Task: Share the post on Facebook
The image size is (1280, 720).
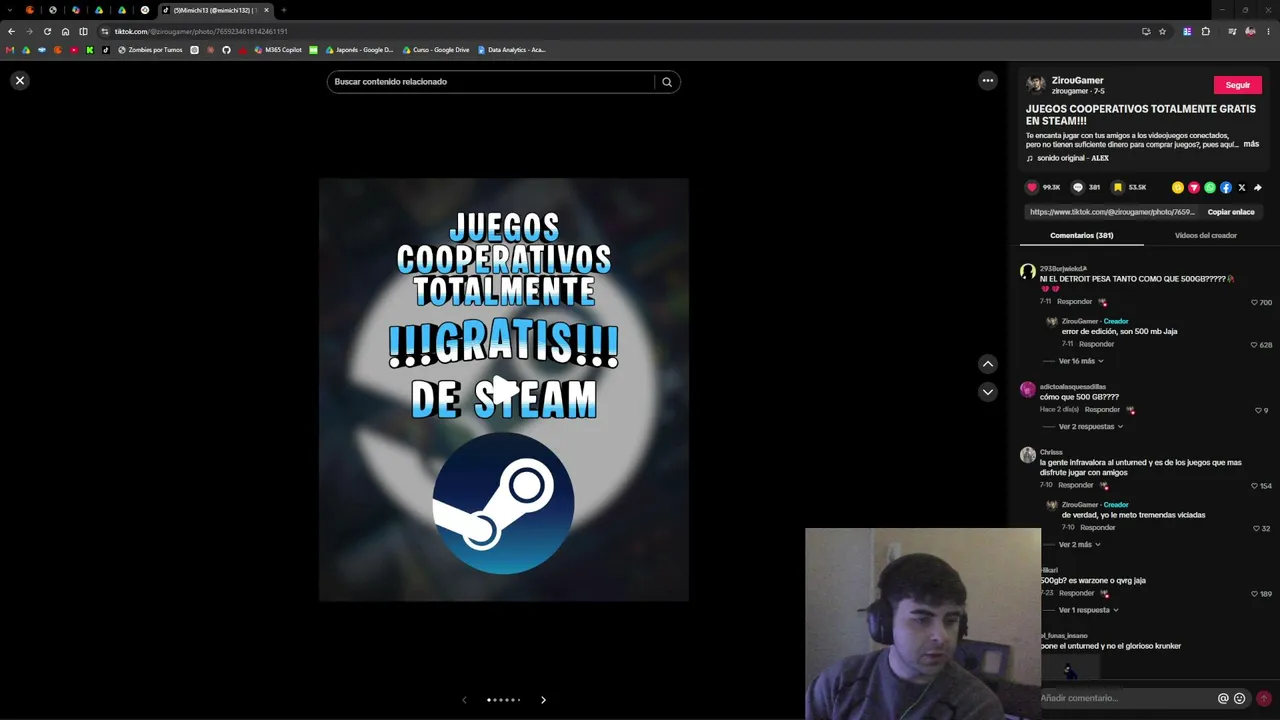Action: 1226,187
